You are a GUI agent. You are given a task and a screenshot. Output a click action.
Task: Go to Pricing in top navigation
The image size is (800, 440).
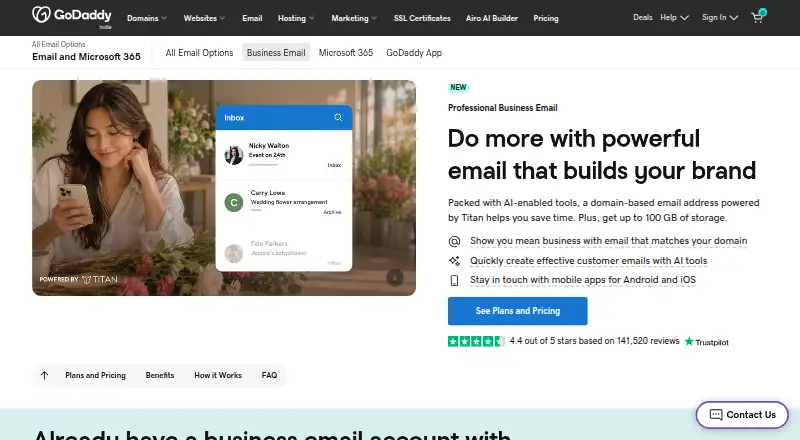click(x=546, y=18)
